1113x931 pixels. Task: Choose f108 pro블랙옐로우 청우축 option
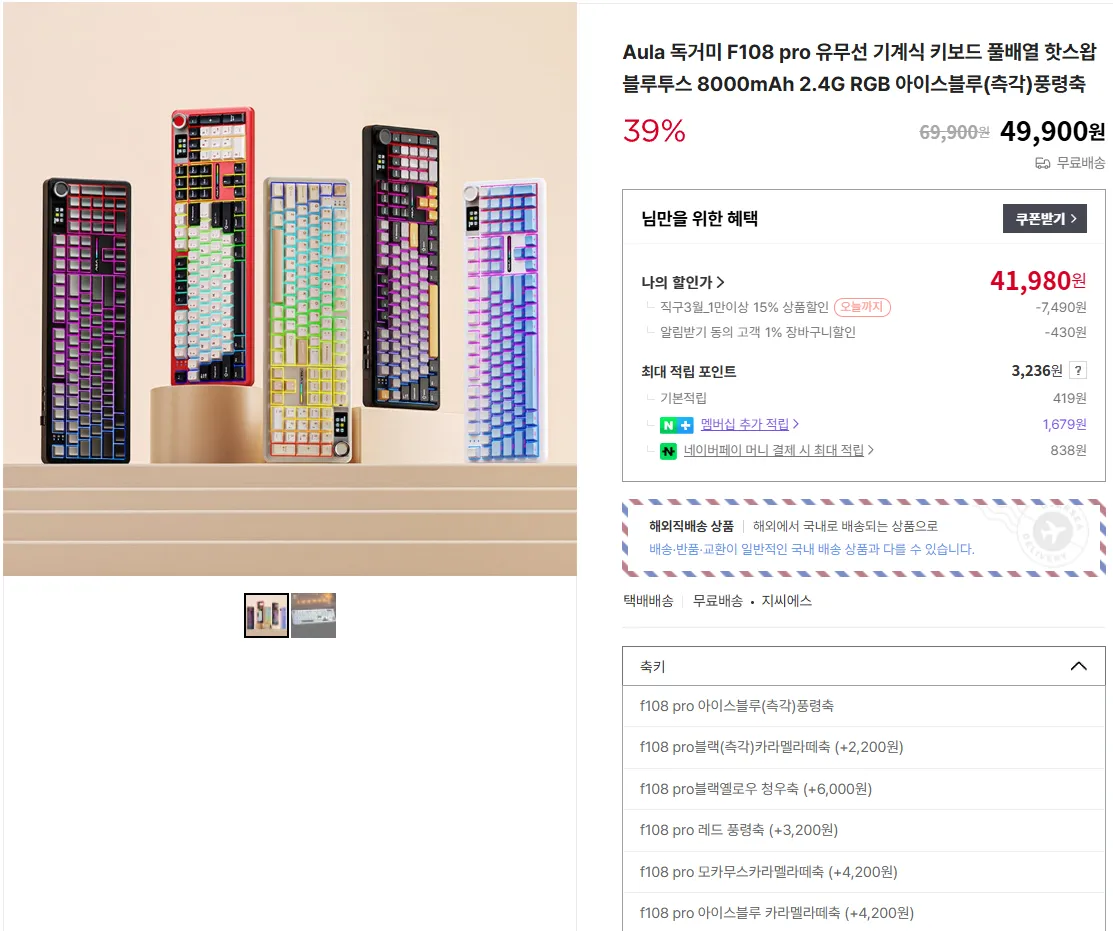[x=864, y=789]
